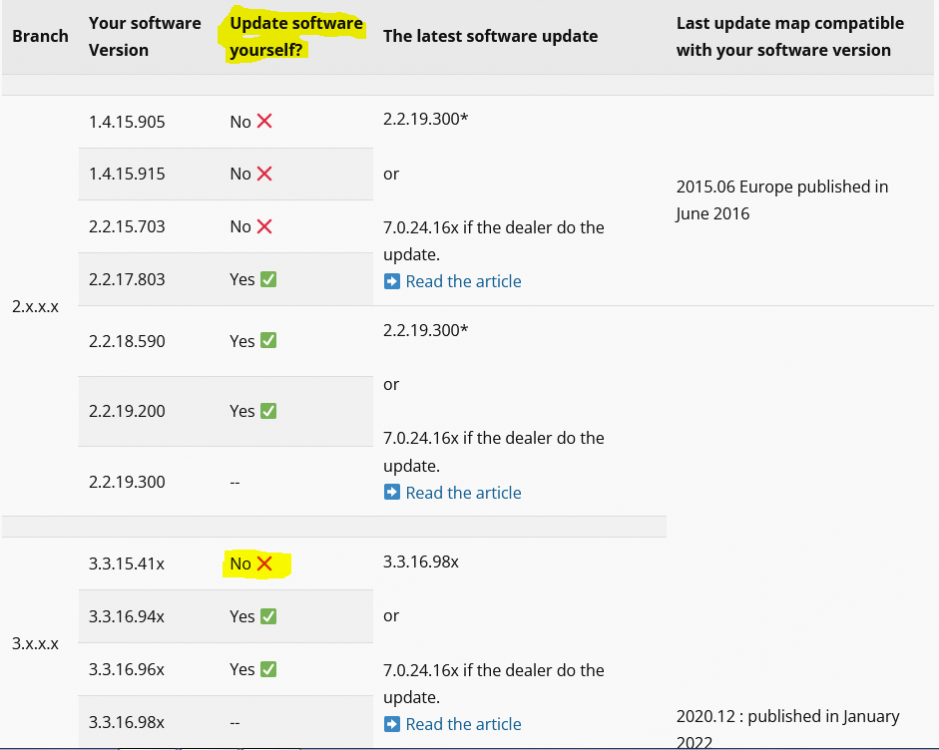Click the red X for version 1.4.15.915

[264, 174]
